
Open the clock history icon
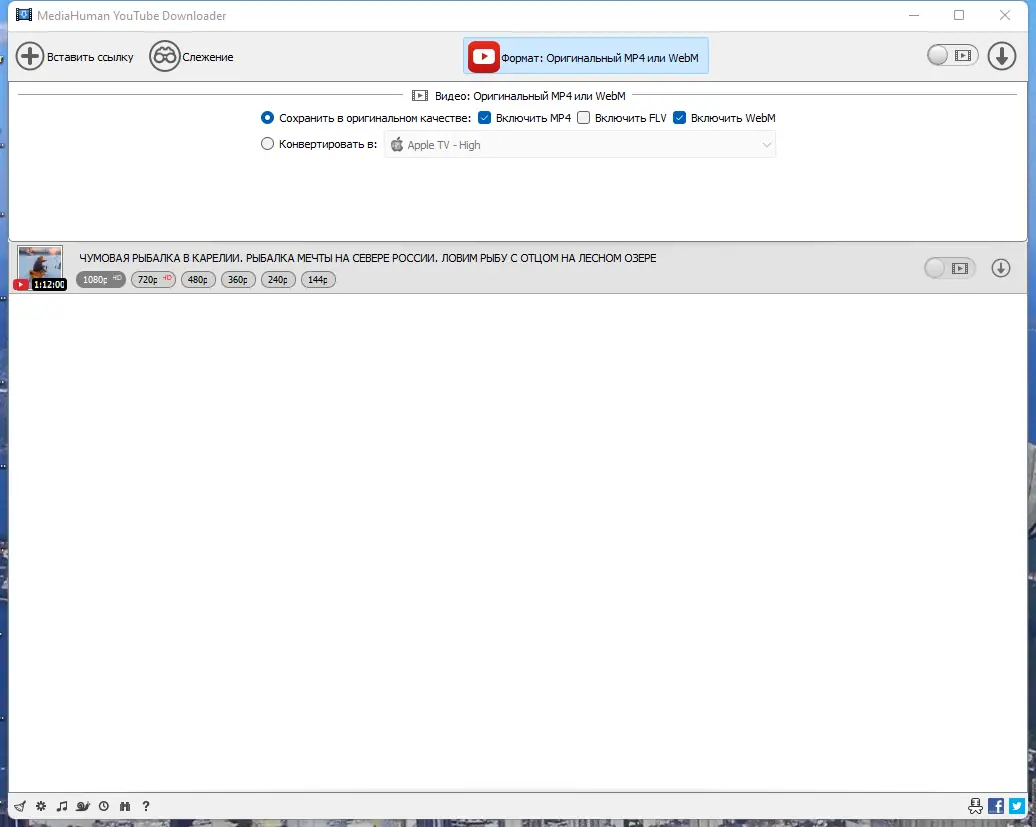click(x=104, y=806)
